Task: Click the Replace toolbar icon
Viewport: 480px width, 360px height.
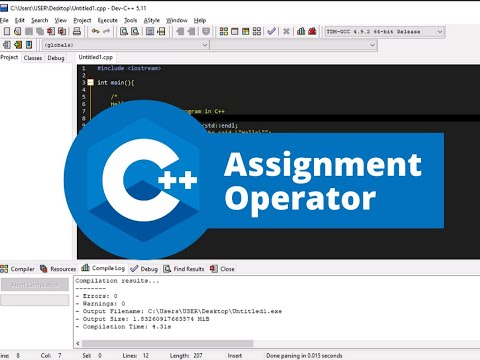Action: click(135, 31)
